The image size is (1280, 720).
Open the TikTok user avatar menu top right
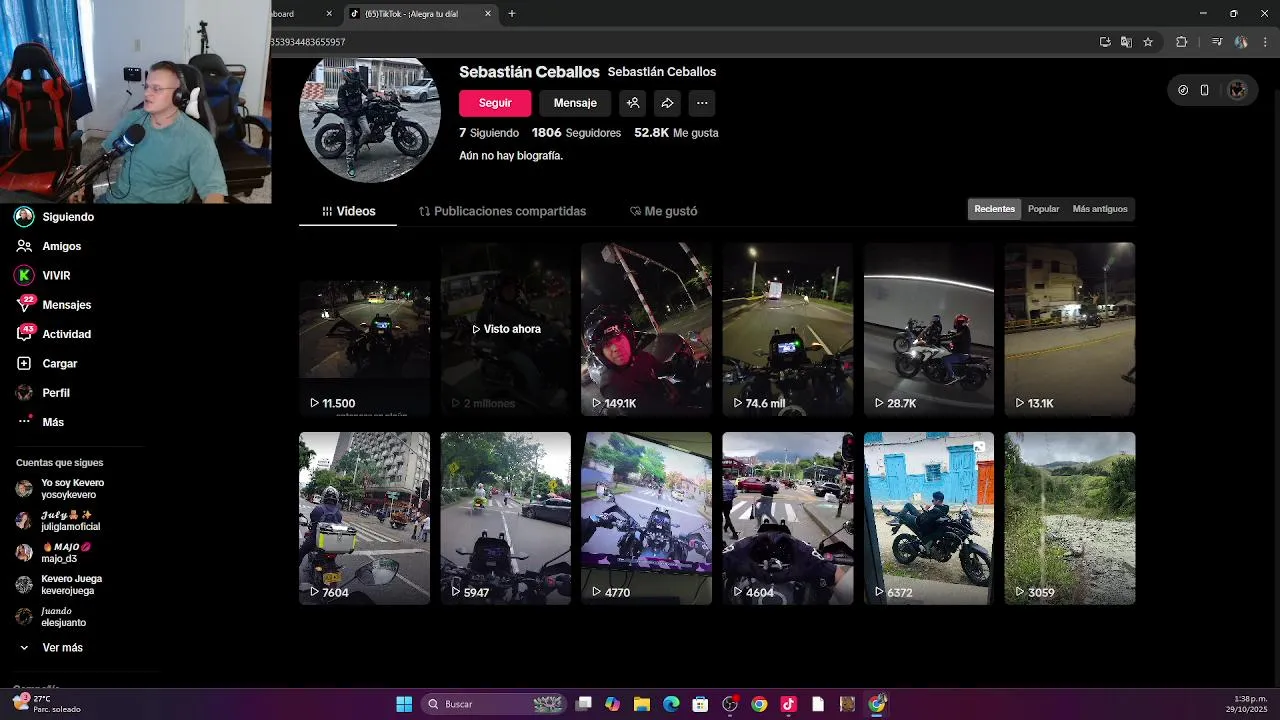pos(1237,90)
